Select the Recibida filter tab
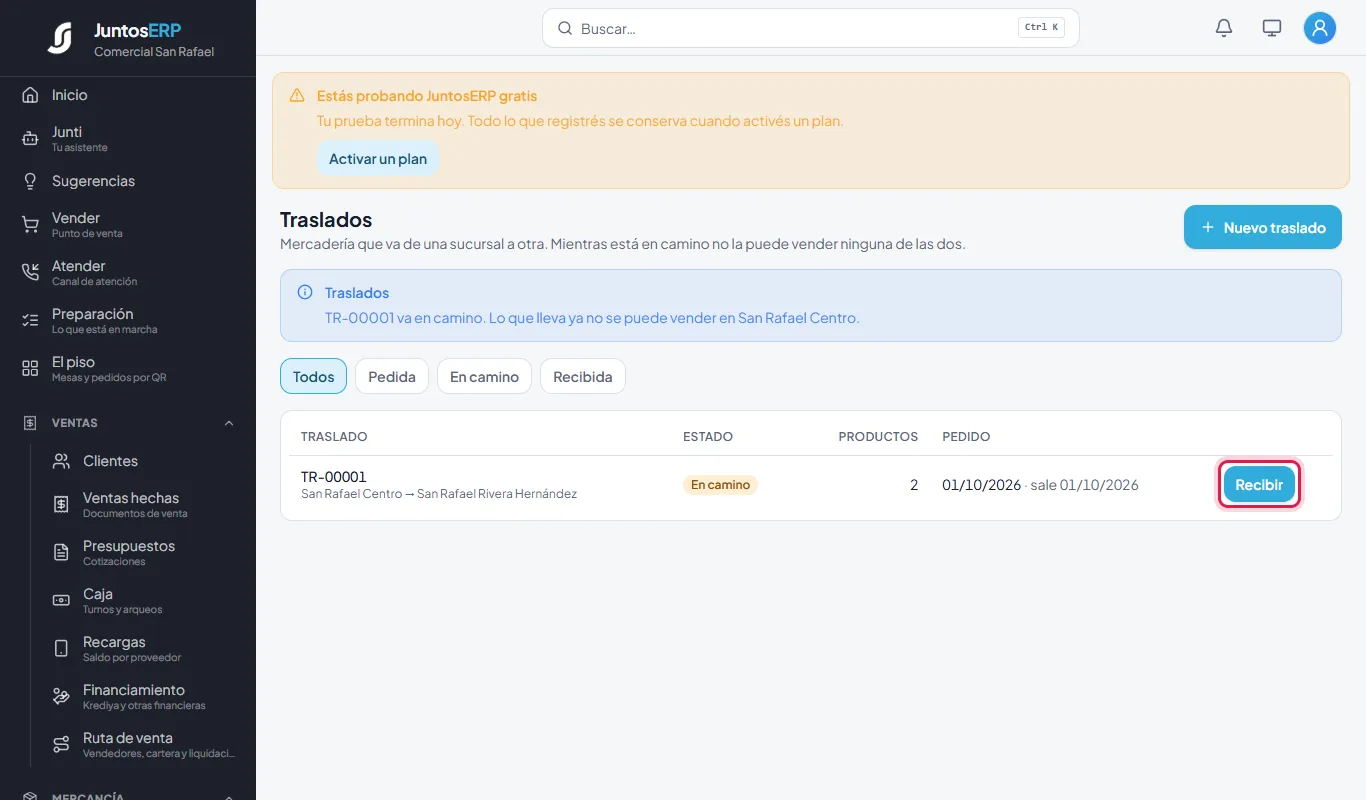The height and width of the screenshot is (800, 1366). [x=583, y=376]
